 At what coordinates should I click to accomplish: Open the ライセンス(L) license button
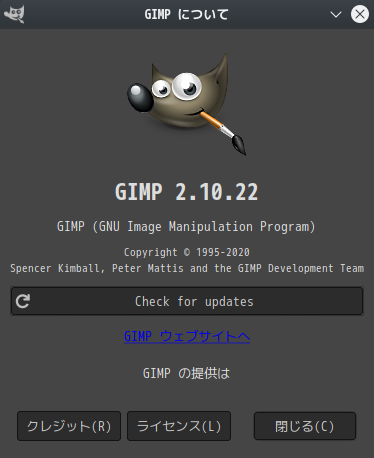[179, 426]
